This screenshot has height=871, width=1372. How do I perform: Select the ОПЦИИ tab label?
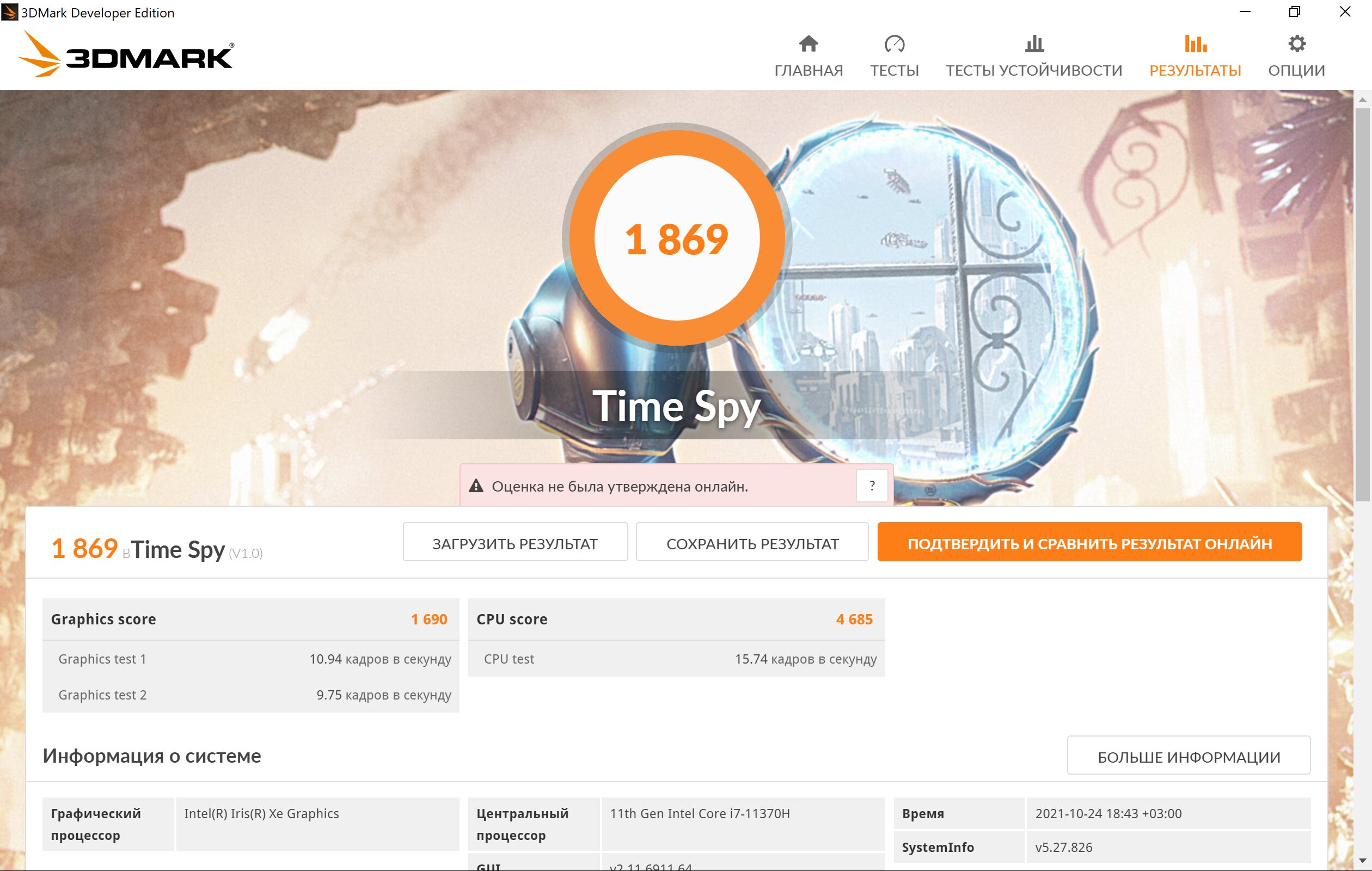[1296, 71]
